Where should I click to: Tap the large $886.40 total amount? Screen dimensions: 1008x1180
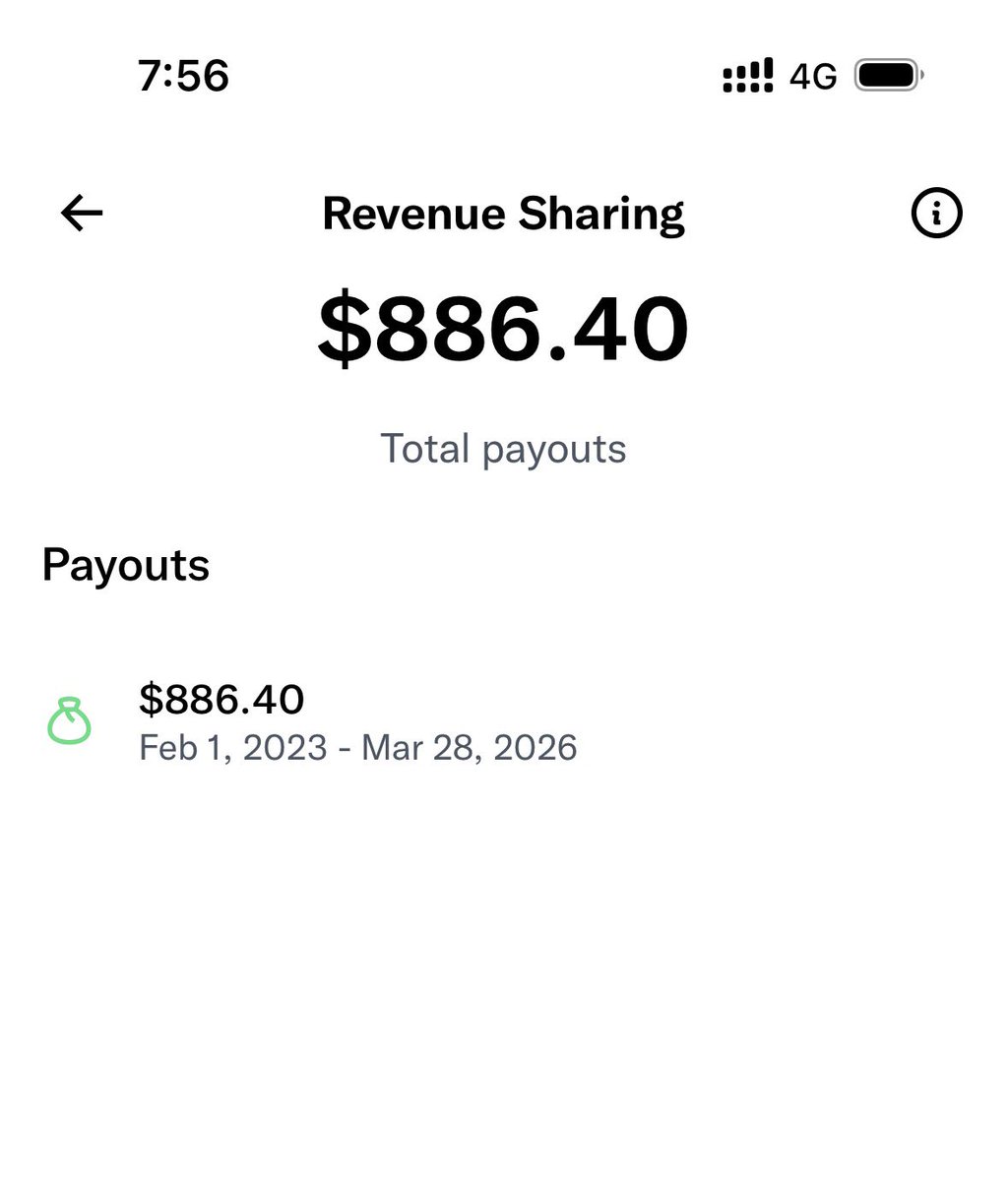tap(503, 328)
